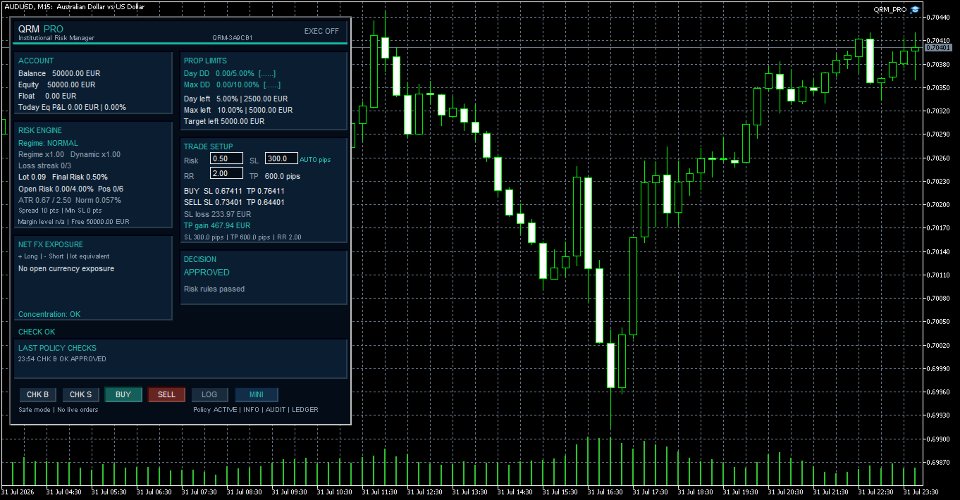
Task: Click the DECISION heading
Action: coord(200,259)
